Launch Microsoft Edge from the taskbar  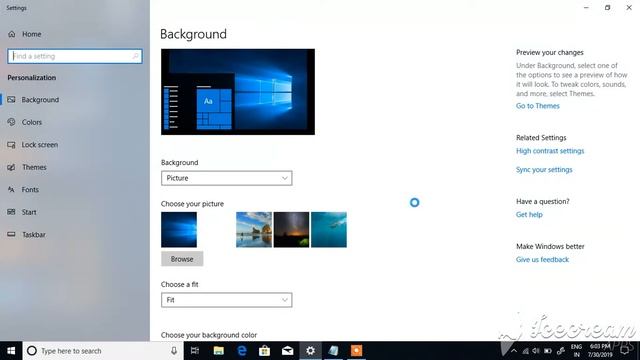[242, 351]
